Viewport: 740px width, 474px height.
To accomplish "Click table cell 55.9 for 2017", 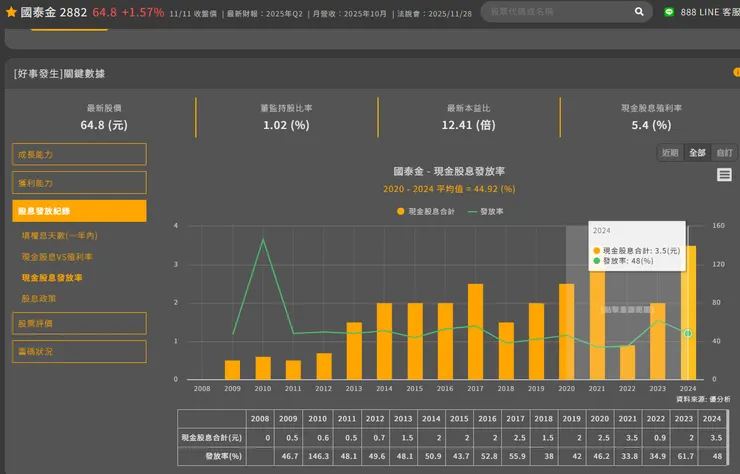I will pyautogui.click(x=516, y=456).
